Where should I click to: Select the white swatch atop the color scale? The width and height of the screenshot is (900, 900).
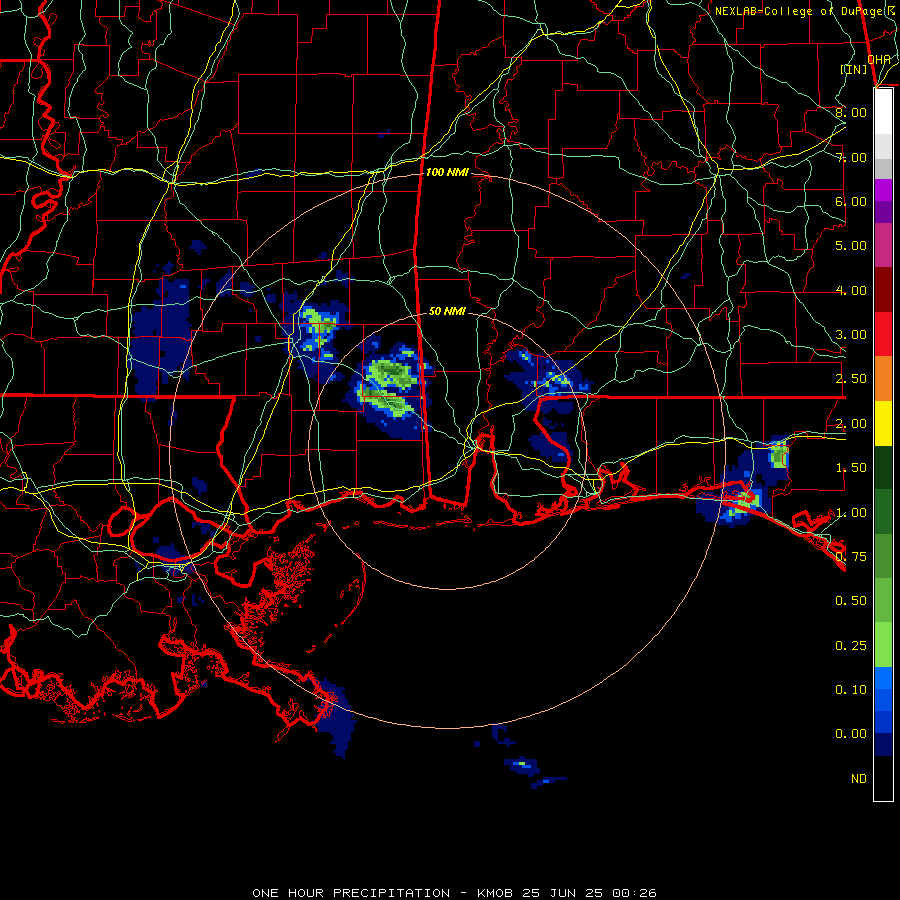883,112
